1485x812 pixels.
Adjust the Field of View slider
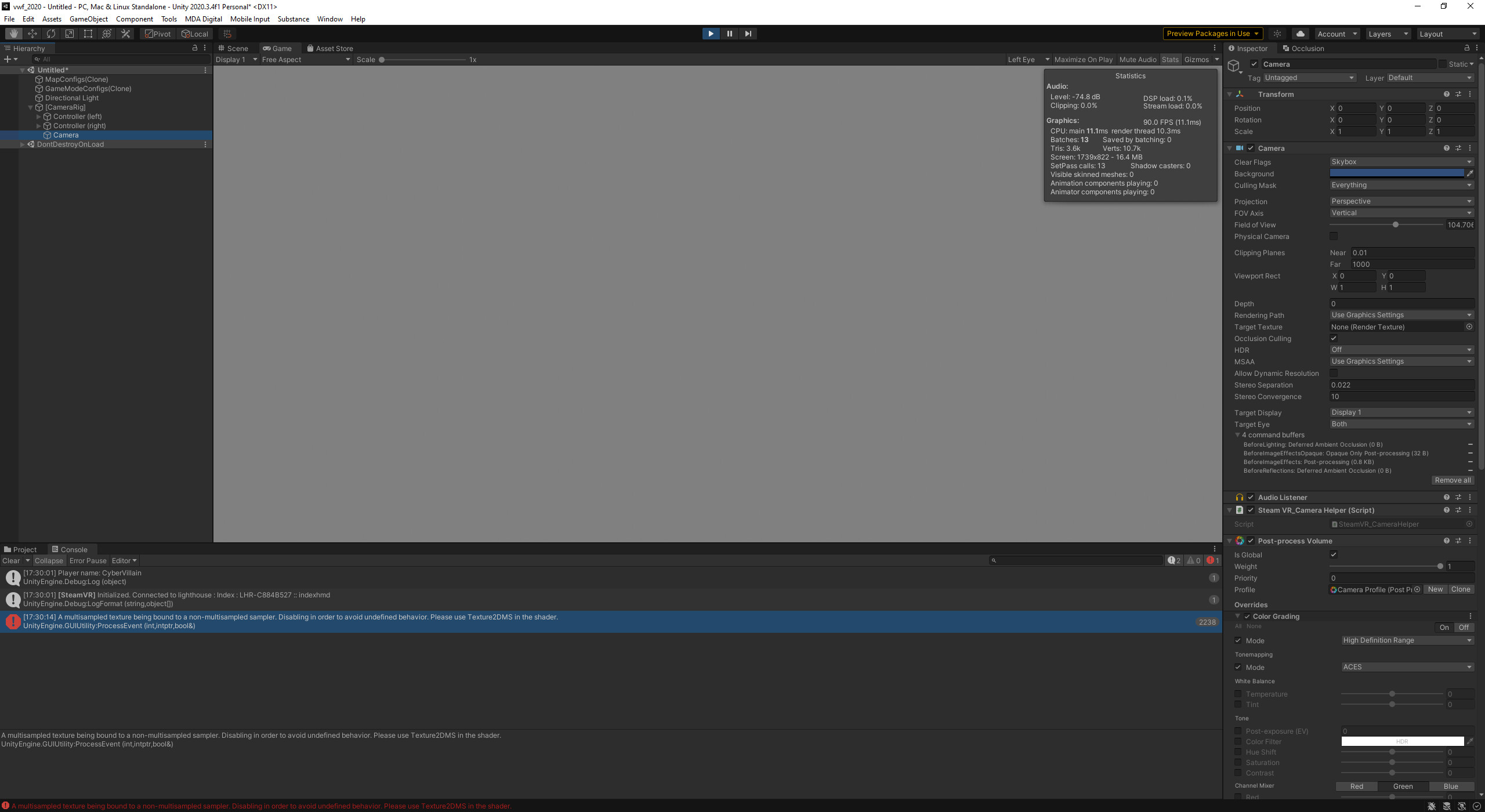(x=1395, y=225)
